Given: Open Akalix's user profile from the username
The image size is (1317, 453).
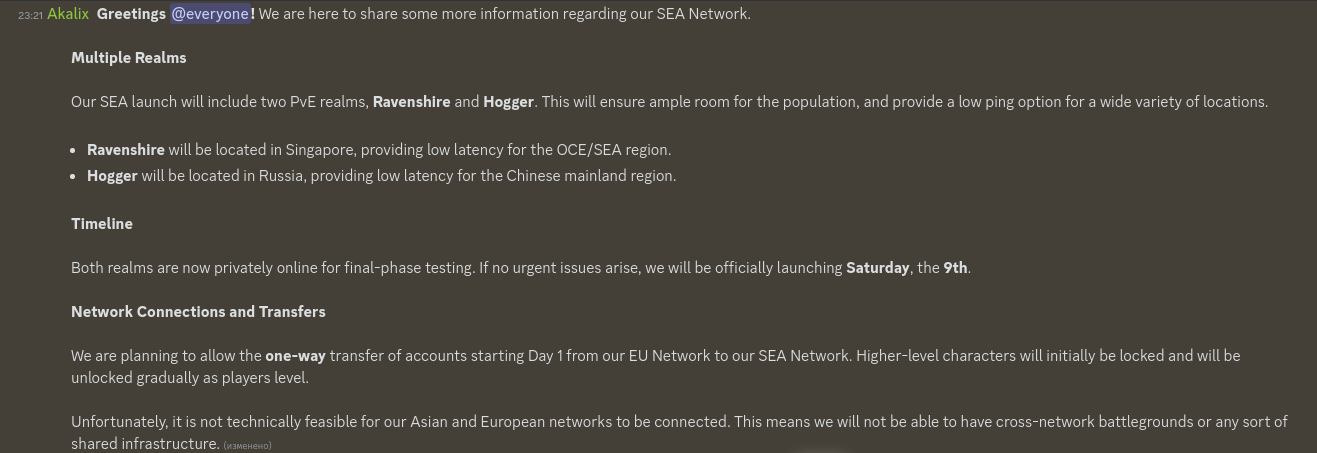Looking at the screenshot, I should point(68,14).
